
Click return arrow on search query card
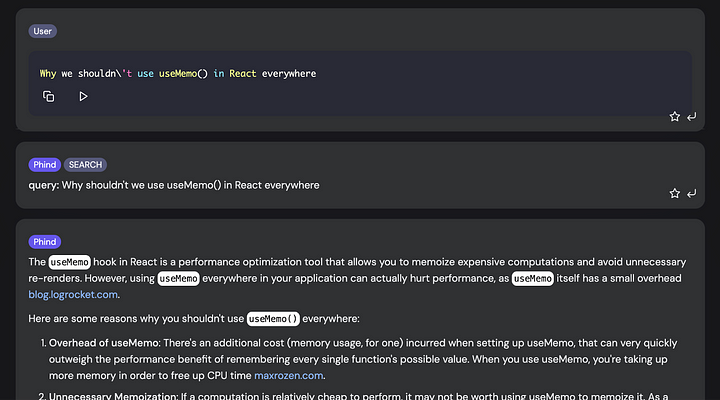point(691,193)
